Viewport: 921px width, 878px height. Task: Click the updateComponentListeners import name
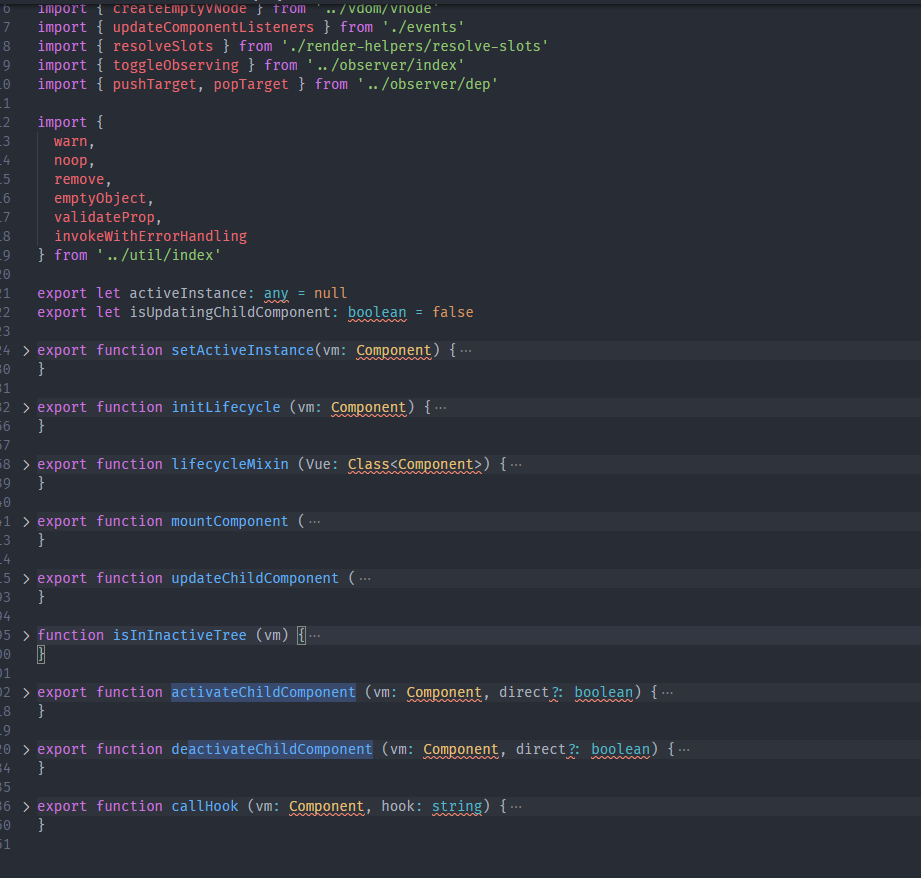click(x=213, y=28)
